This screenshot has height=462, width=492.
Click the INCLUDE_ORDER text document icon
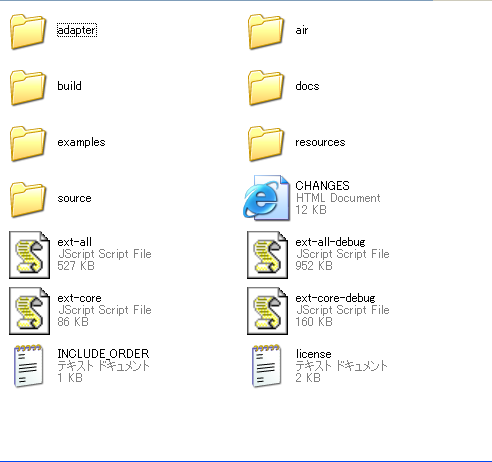point(29,366)
